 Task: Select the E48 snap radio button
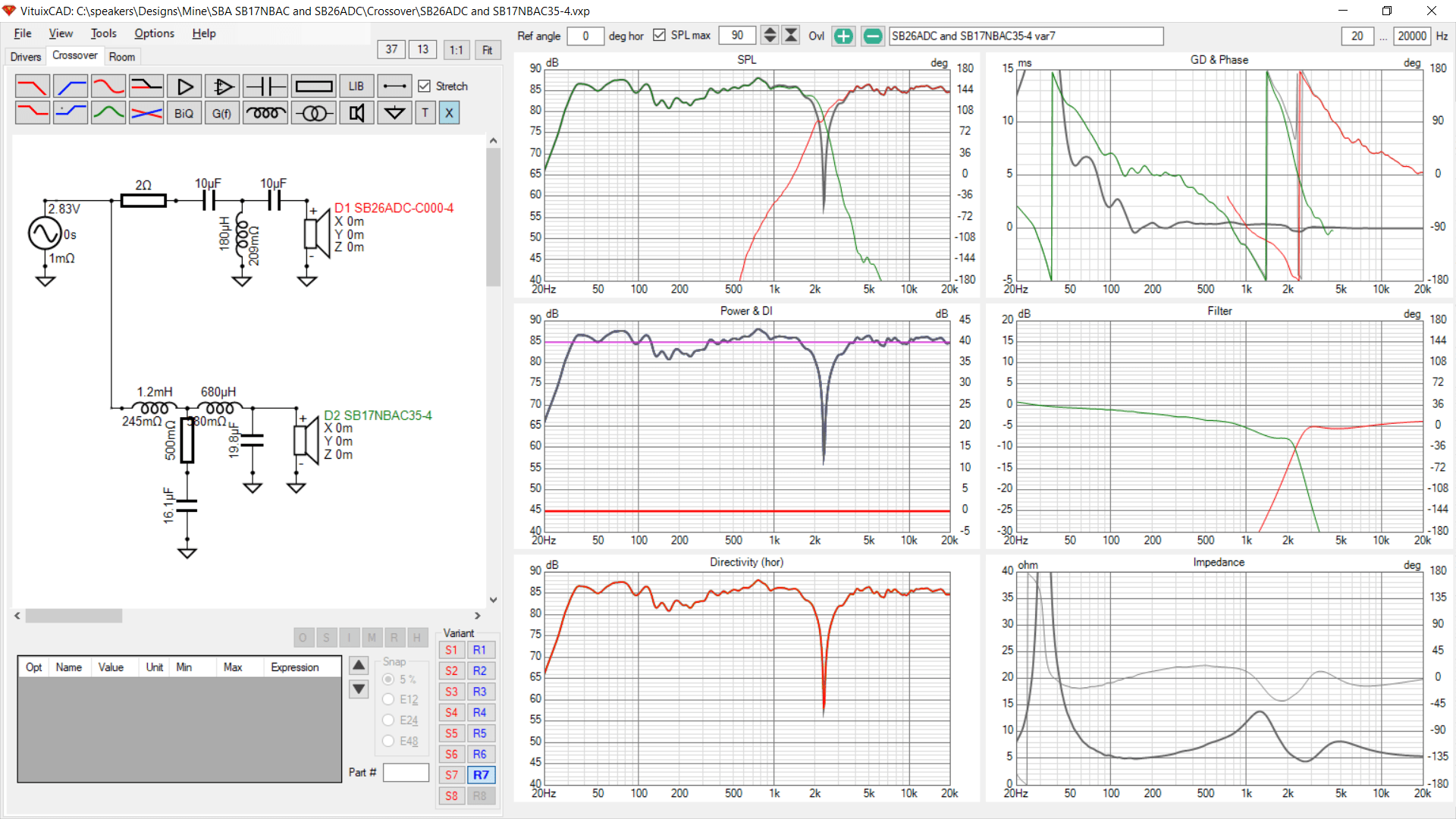[x=388, y=741]
